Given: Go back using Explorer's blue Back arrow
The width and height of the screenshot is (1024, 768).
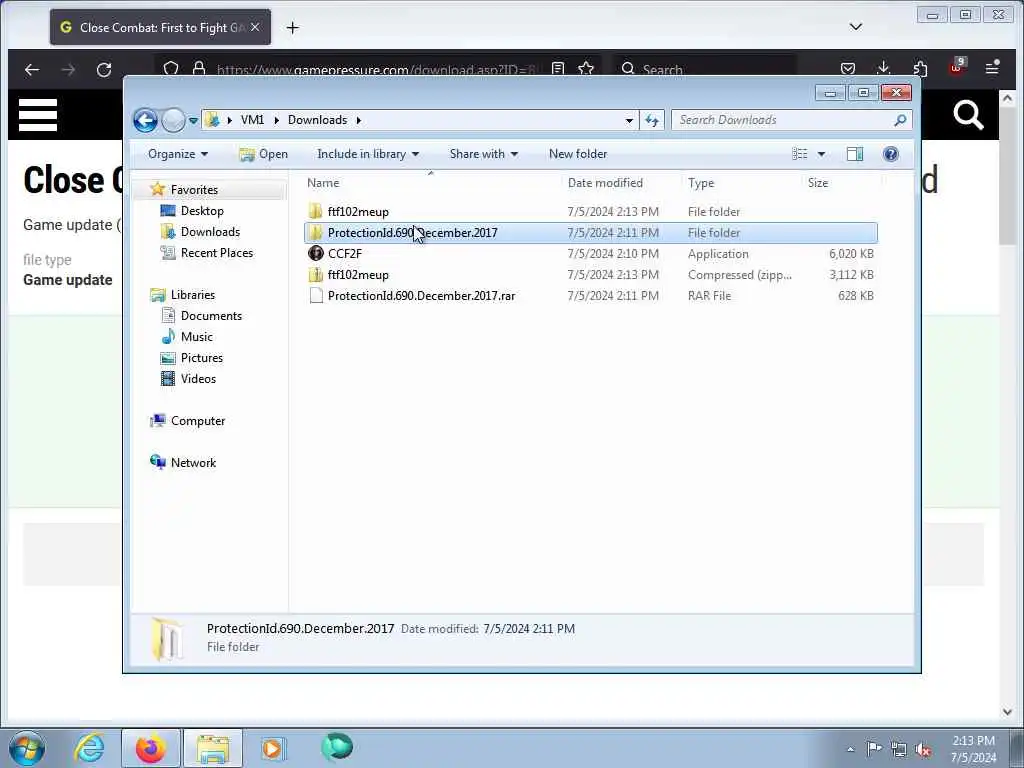Looking at the screenshot, I should click(x=146, y=120).
